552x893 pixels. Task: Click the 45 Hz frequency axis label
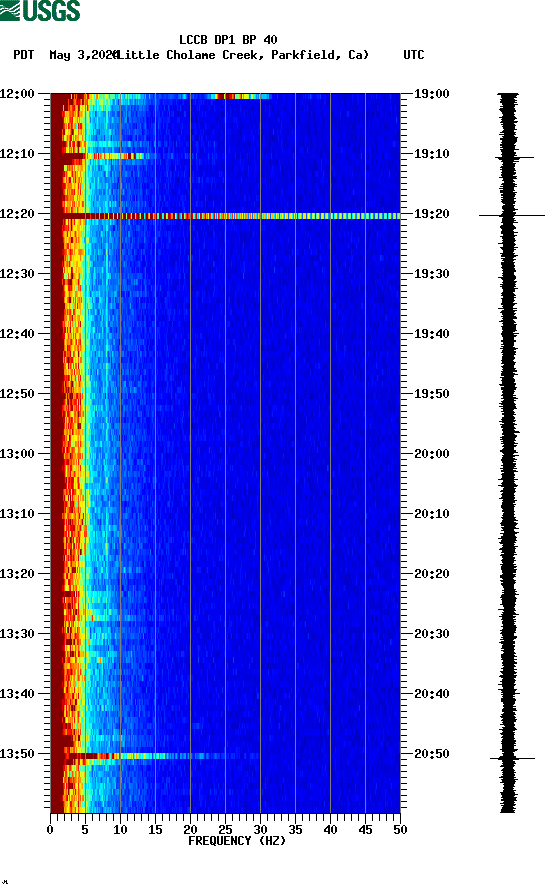(x=365, y=830)
